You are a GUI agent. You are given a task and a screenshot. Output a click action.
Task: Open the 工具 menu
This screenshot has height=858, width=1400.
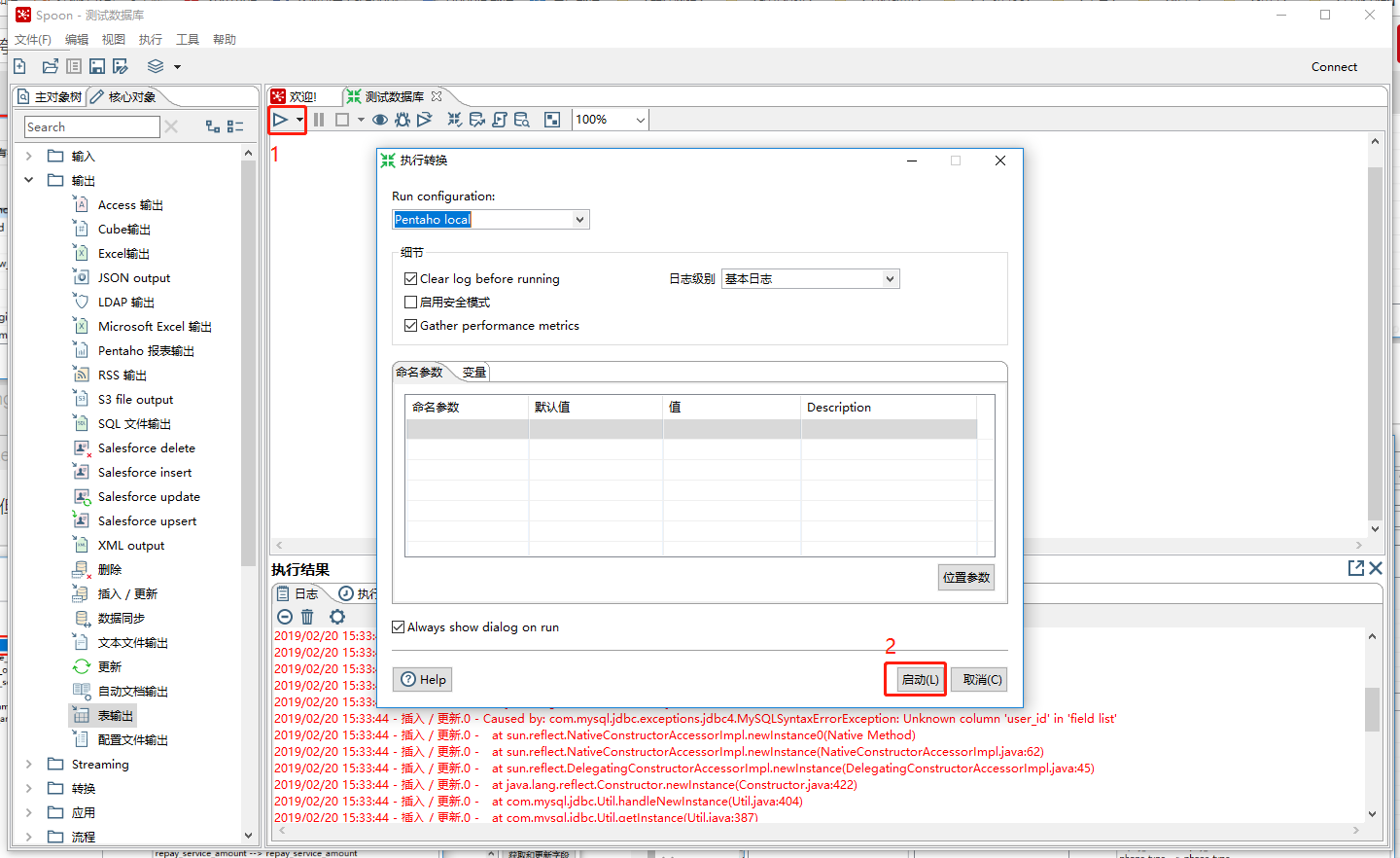click(188, 39)
